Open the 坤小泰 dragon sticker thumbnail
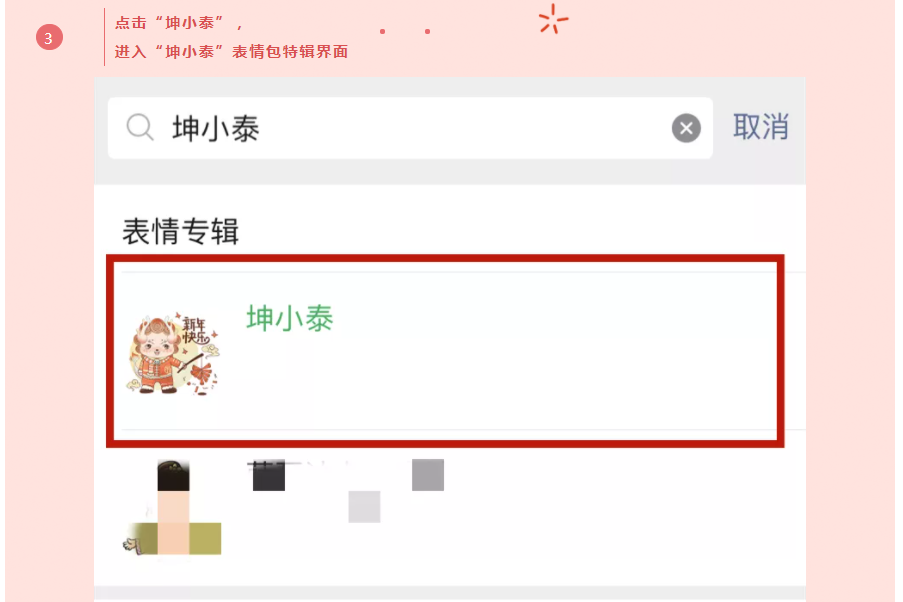Viewport: 903px width, 602px height. 173,354
